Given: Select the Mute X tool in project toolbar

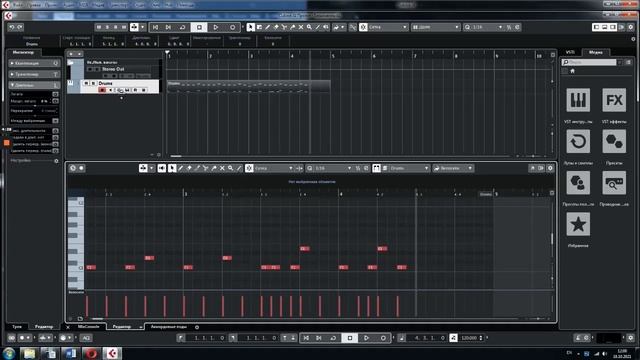Looking at the screenshot, I should (301, 27).
